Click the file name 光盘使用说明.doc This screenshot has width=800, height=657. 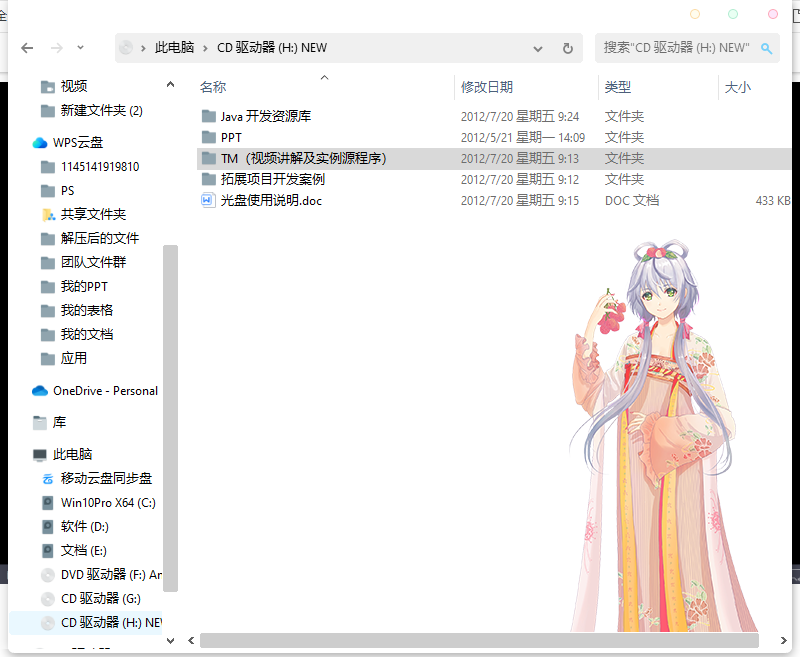pyautogui.click(x=271, y=200)
